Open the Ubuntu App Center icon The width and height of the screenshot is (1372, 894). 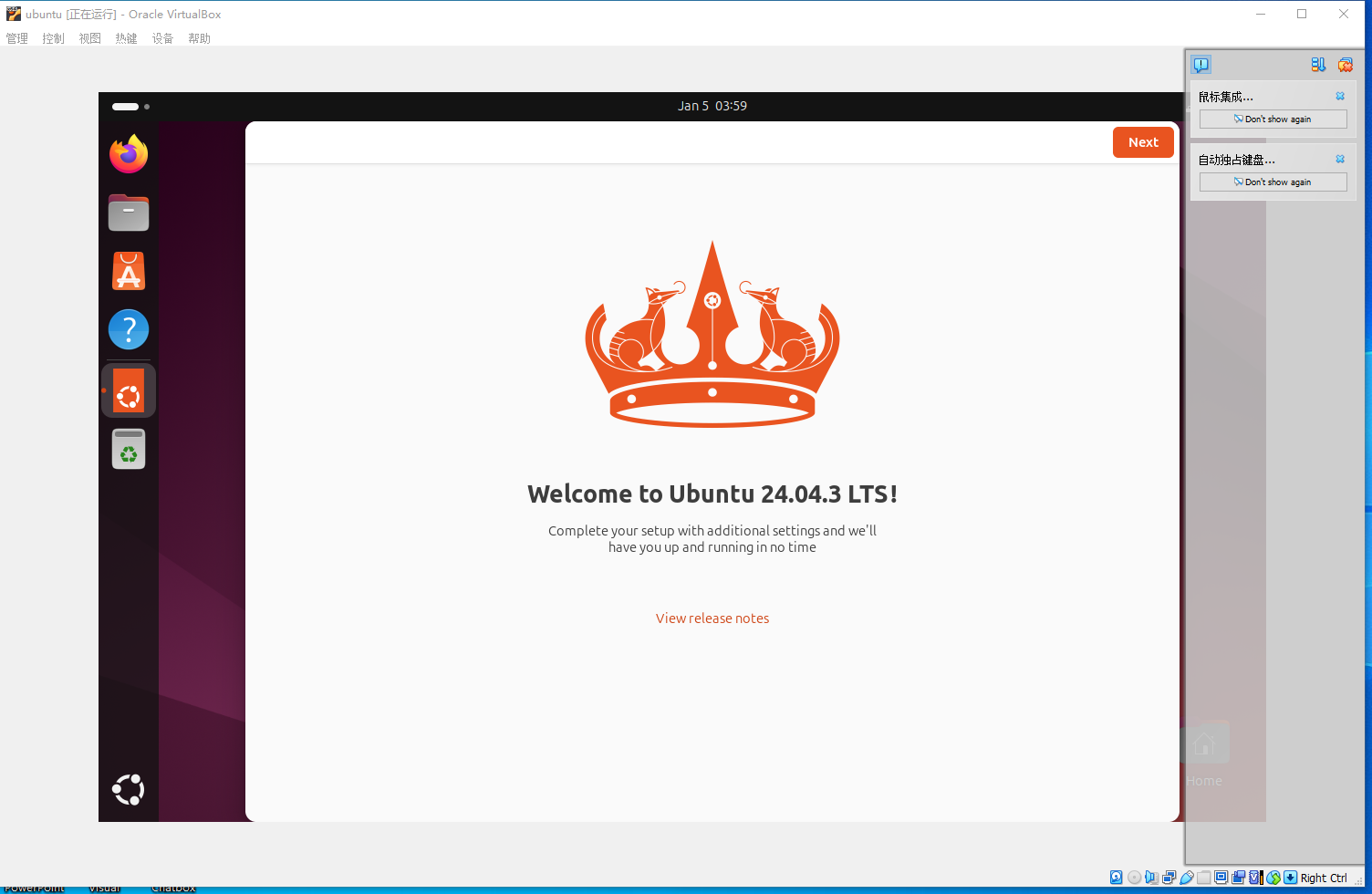tap(129, 272)
